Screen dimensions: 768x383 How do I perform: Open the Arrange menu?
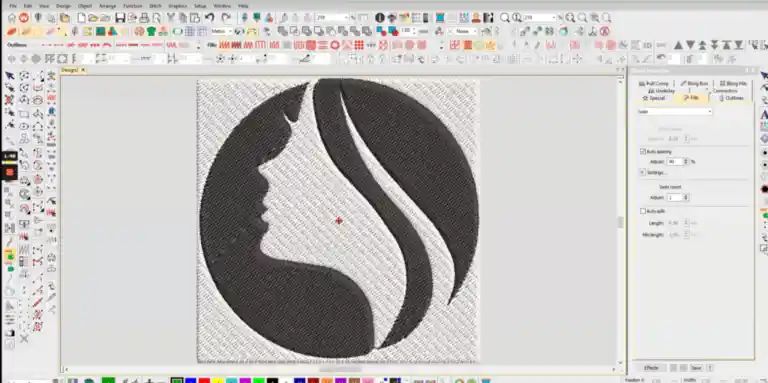pos(107,6)
